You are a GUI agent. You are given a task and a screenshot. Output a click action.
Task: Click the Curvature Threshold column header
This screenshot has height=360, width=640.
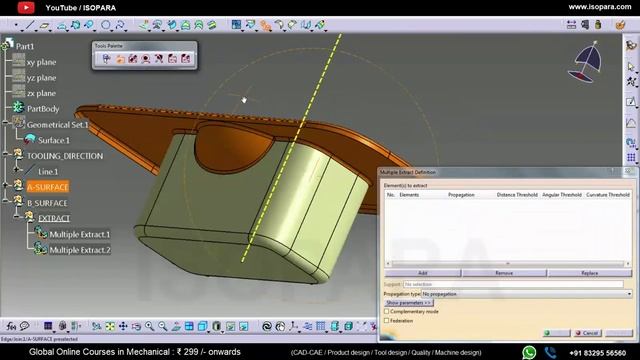coord(608,195)
